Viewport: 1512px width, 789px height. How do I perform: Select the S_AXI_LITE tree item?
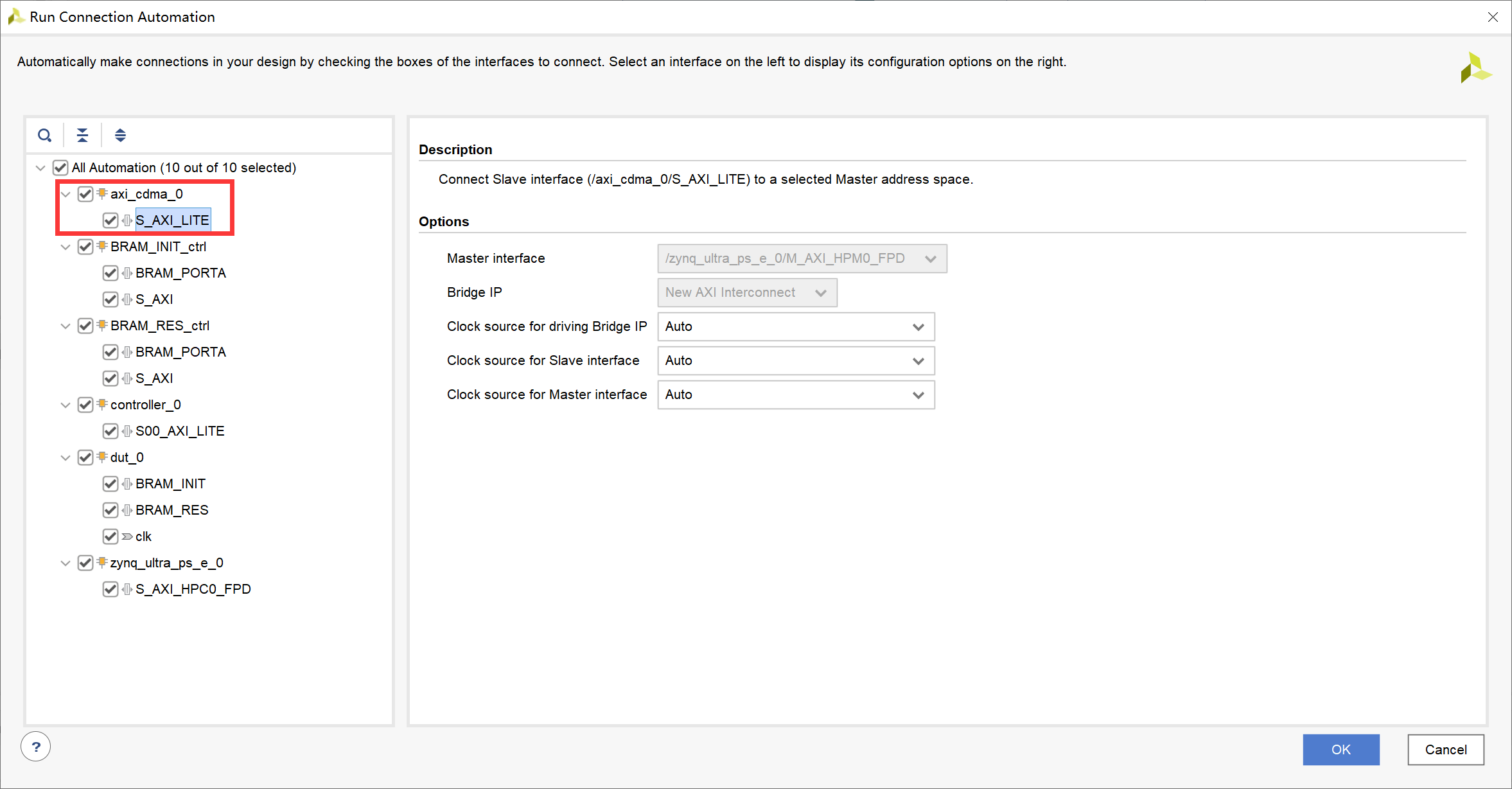tap(173, 220)
